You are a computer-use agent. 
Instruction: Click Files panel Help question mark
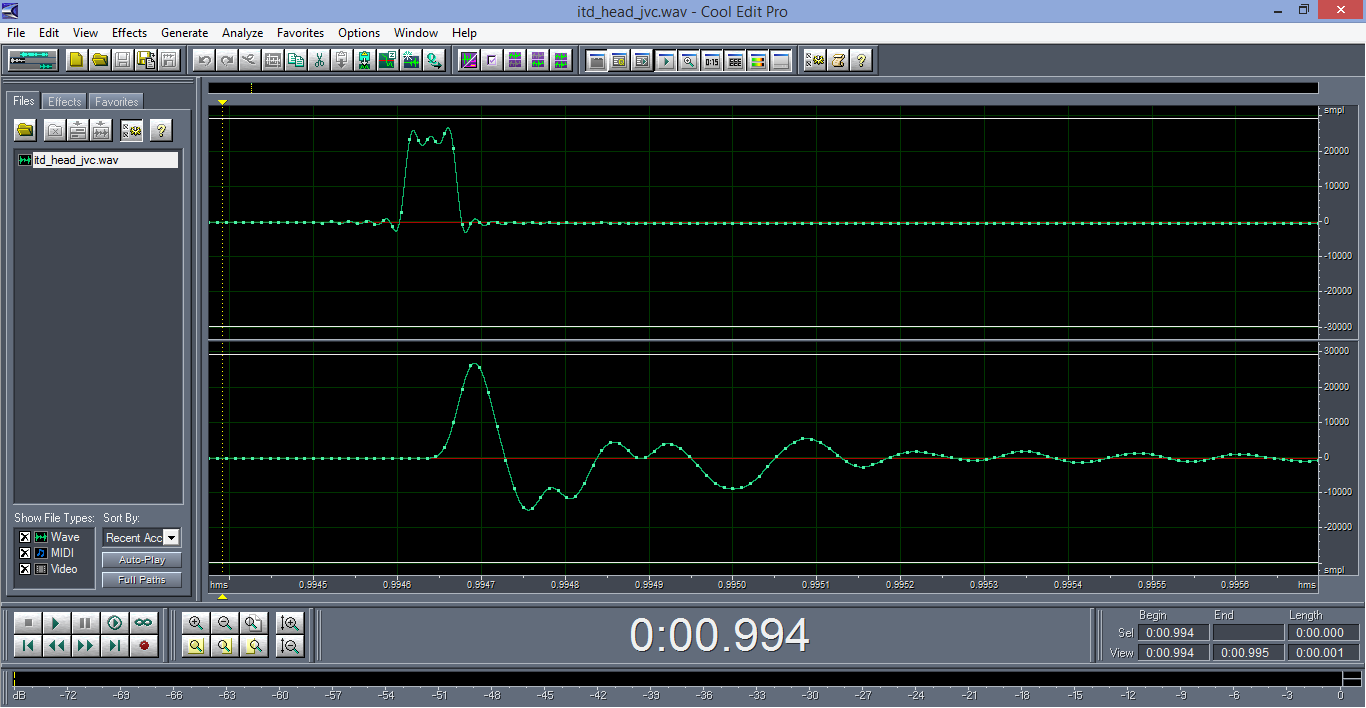160,130
